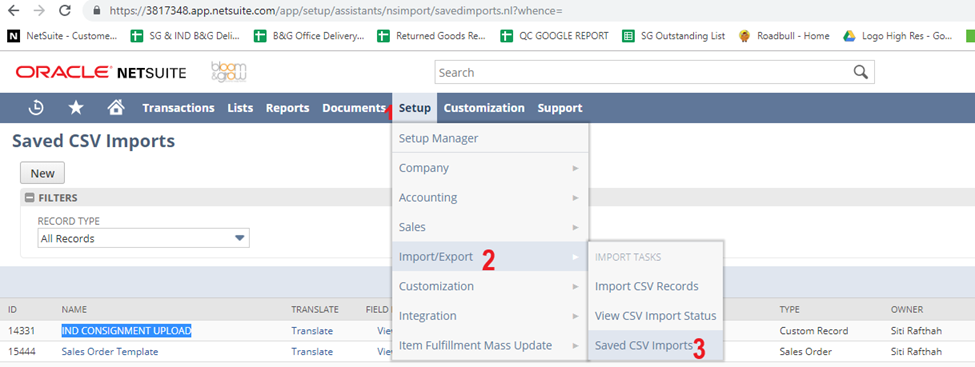This screenshot has height=367, width=975.
Task: Collapse the Filters section
Action: [x=29, y=198]
